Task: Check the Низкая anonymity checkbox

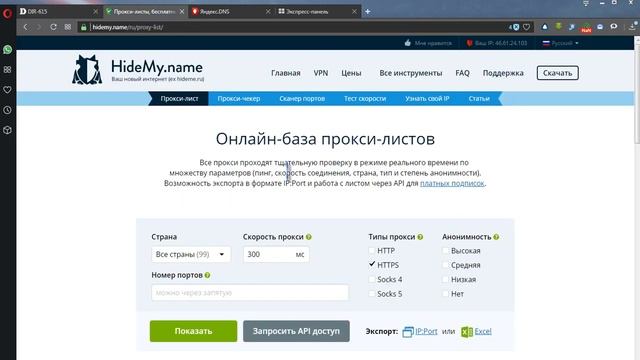Action: pyautogui.click(x=445, y=279)
